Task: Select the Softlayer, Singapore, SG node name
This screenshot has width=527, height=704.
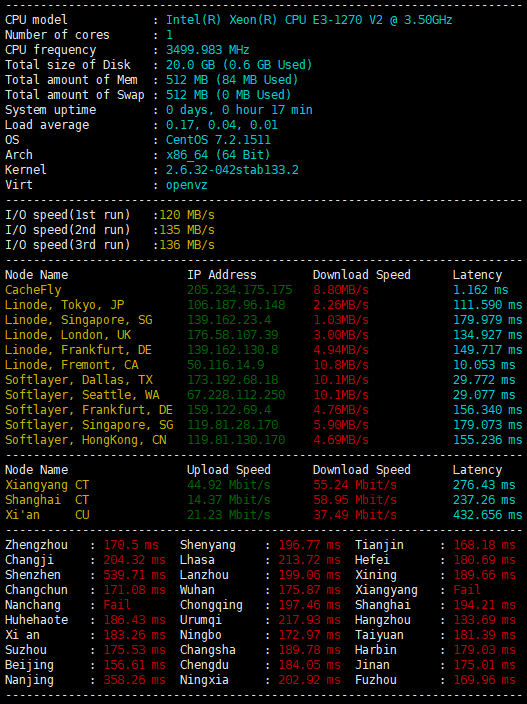Action: pos(89,425)
